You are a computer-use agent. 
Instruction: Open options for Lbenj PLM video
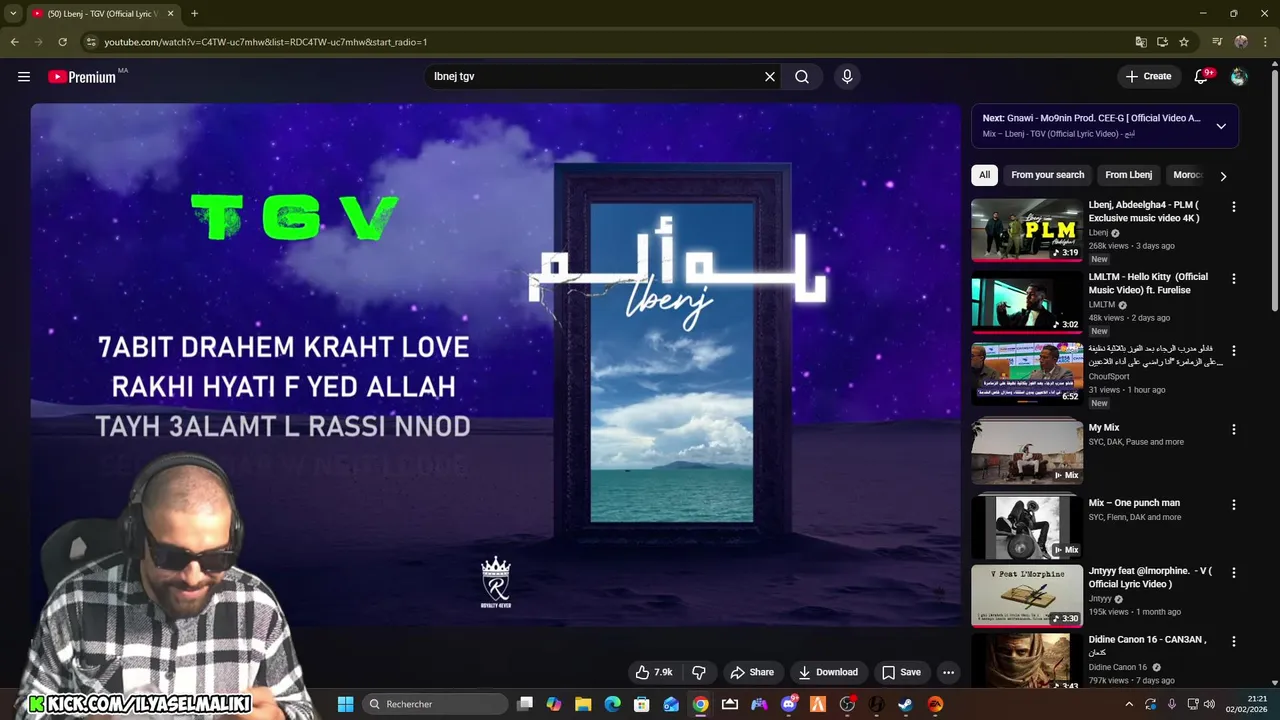coord(1233,206)
